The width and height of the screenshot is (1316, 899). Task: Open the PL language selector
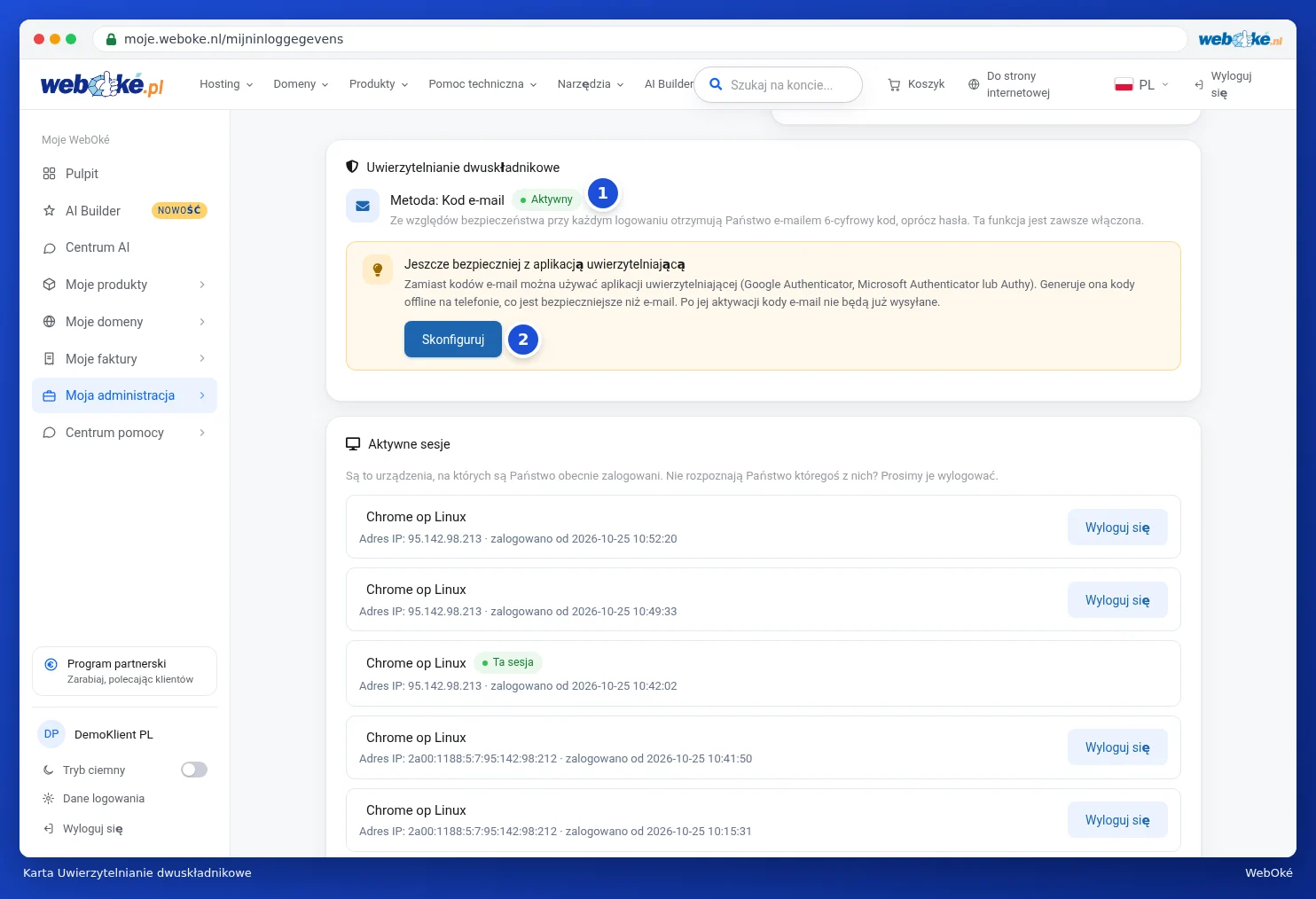(1141, 85)
